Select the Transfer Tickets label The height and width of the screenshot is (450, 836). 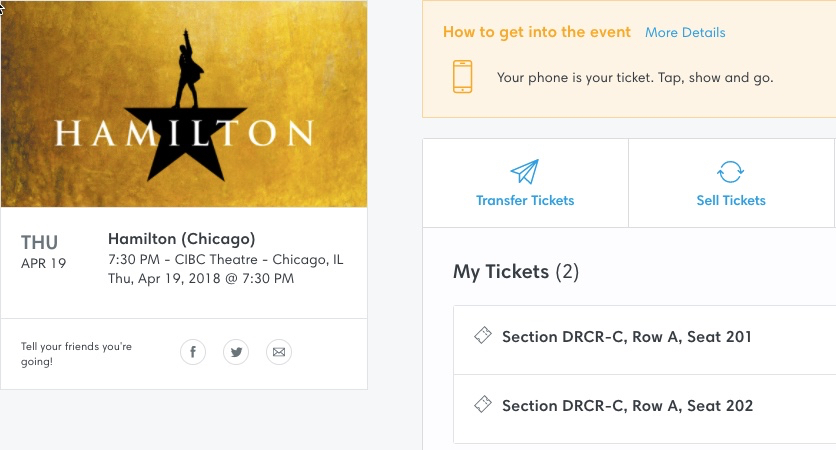pyautogui.click(x=525, y=200)
